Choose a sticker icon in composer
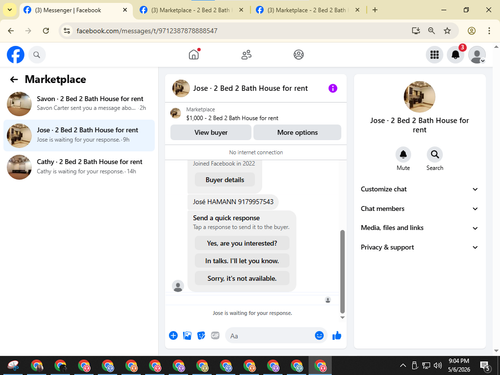Screen dimensions: 500x375 pyautogui.click(x=201, y=335)
